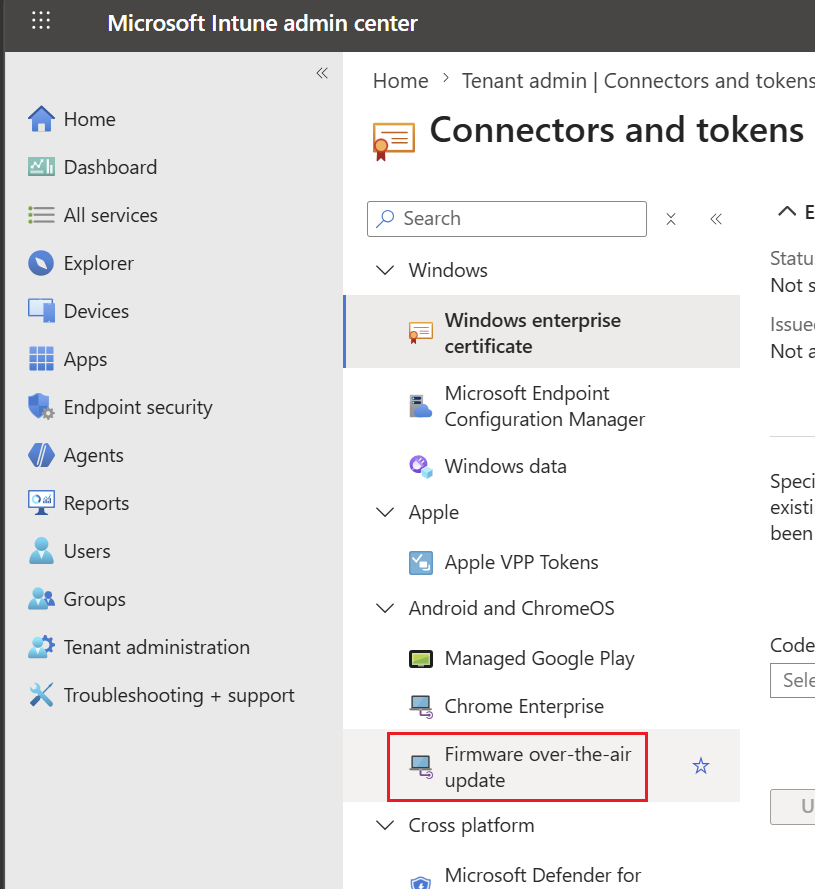
Task: Open the Code dropdown on right pane
Action: point(792,680)
